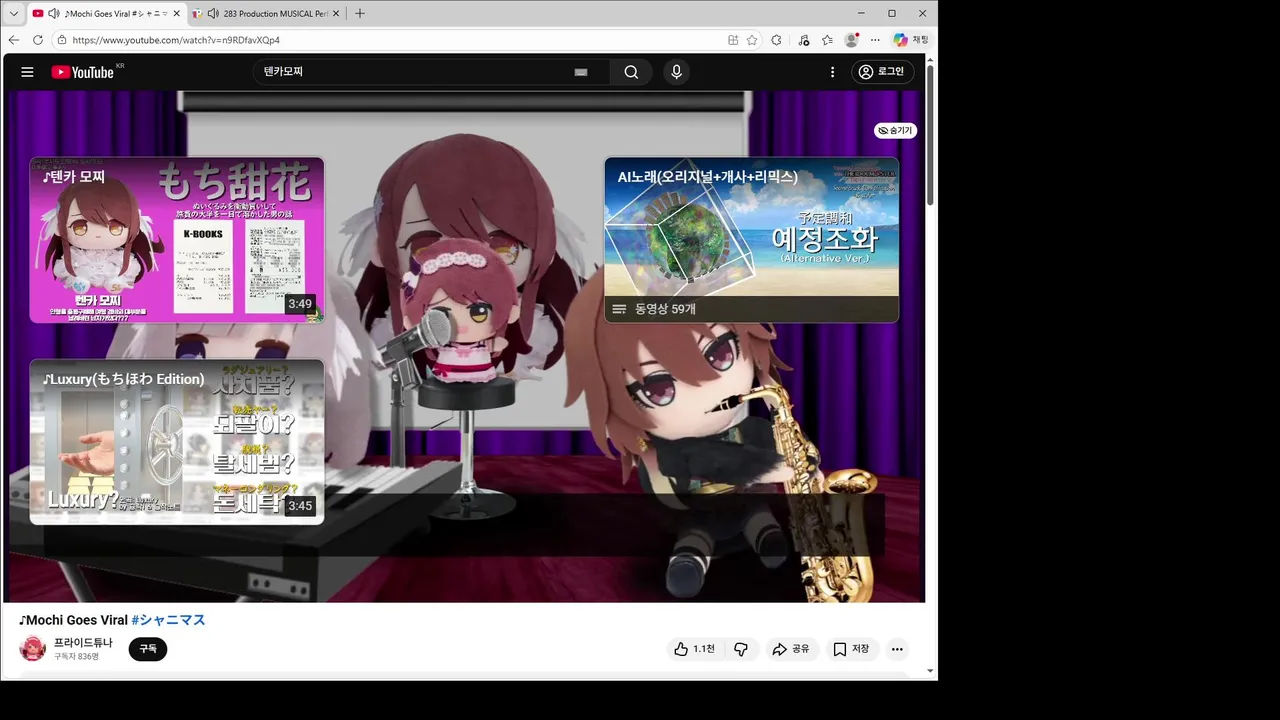The height and width of the screenshot is (720, 1280).
Task: Open the browser tab list dropdown
Action: pyautogui.click(x=13, y=13)
